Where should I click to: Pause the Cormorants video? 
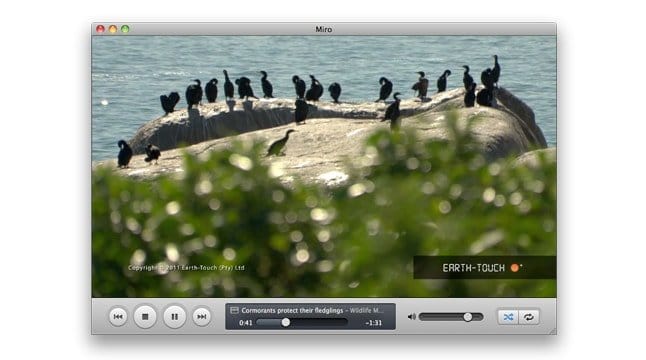(x=174, y=316)
